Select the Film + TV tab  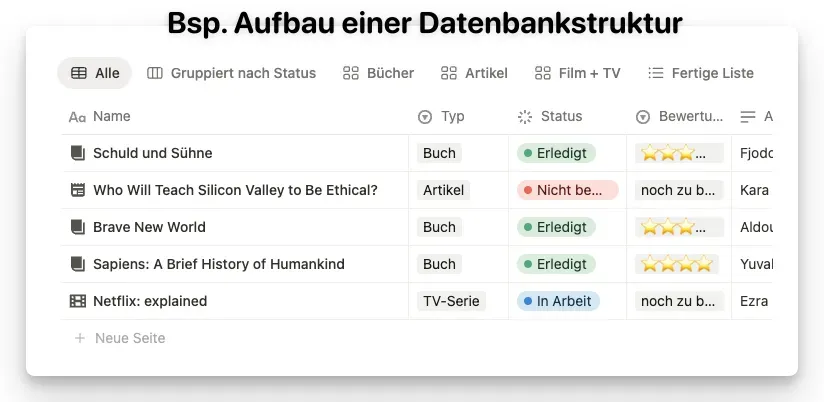pos(578,73)
